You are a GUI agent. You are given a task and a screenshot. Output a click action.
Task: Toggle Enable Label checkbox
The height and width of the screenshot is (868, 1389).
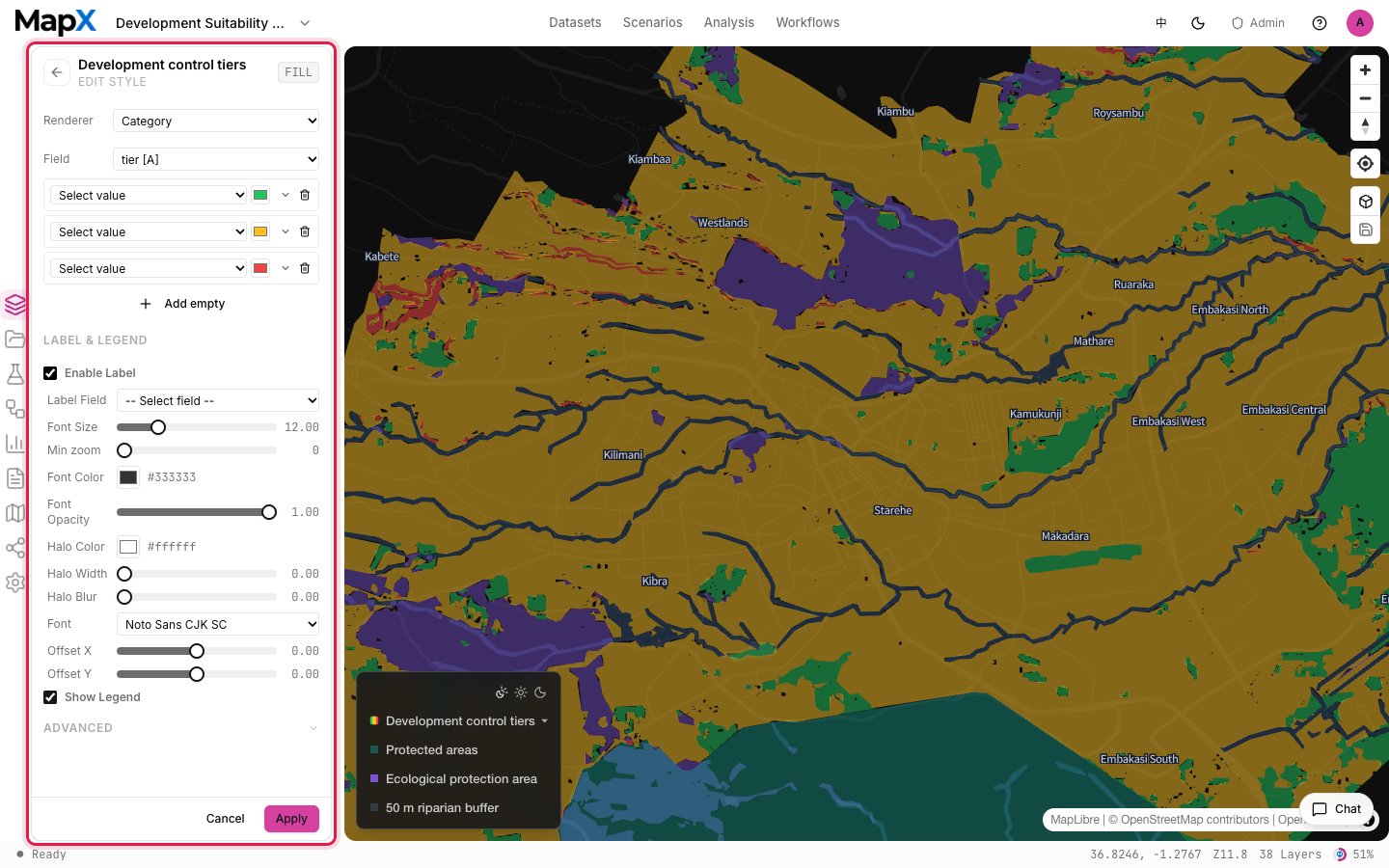(50, 373)
